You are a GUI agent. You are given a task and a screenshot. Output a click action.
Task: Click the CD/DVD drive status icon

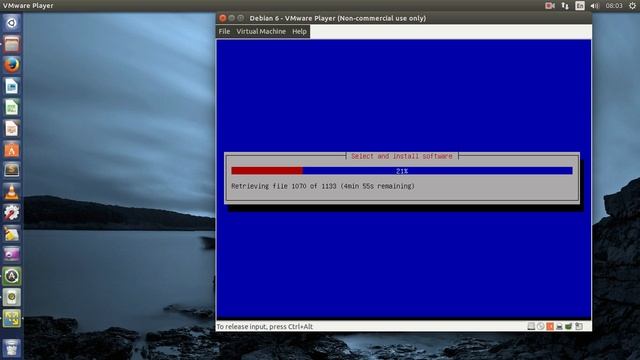tap(540, 326)
